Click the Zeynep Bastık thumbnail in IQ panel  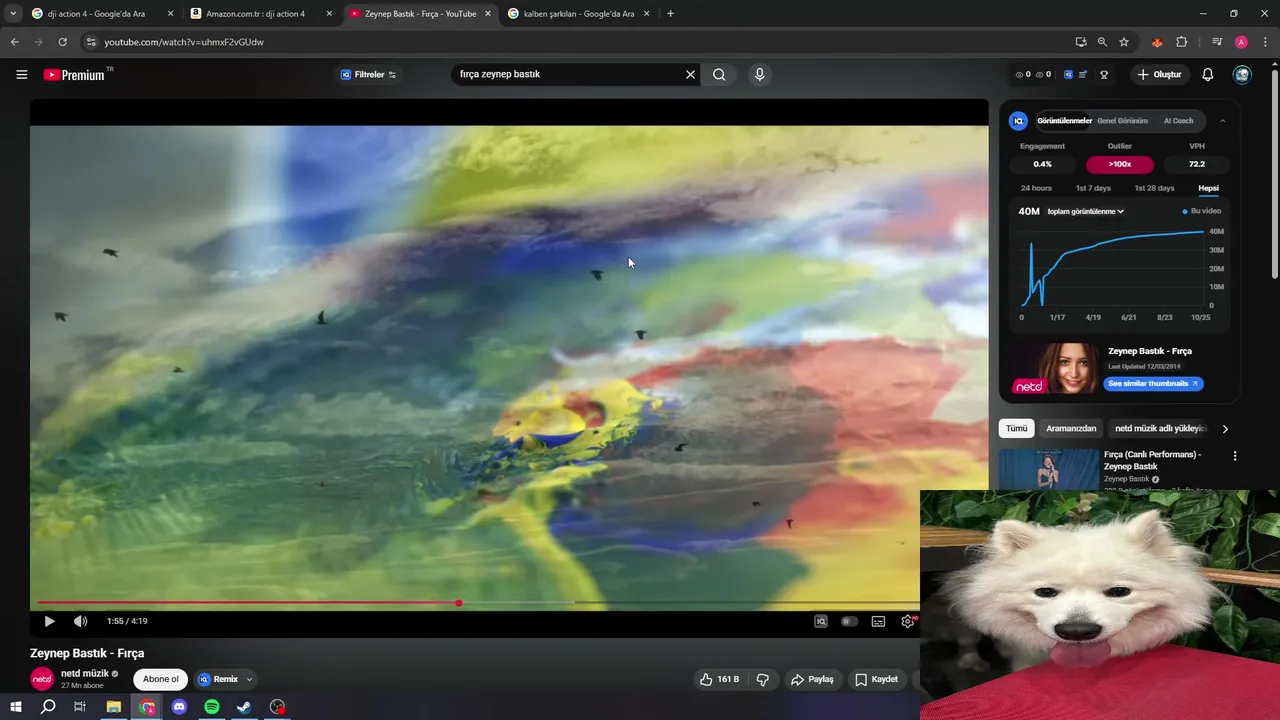1055,369
